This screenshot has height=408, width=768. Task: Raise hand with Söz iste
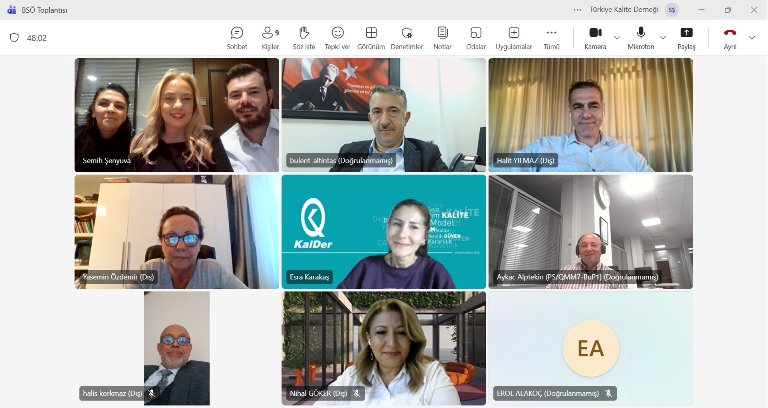pos(304,38)
